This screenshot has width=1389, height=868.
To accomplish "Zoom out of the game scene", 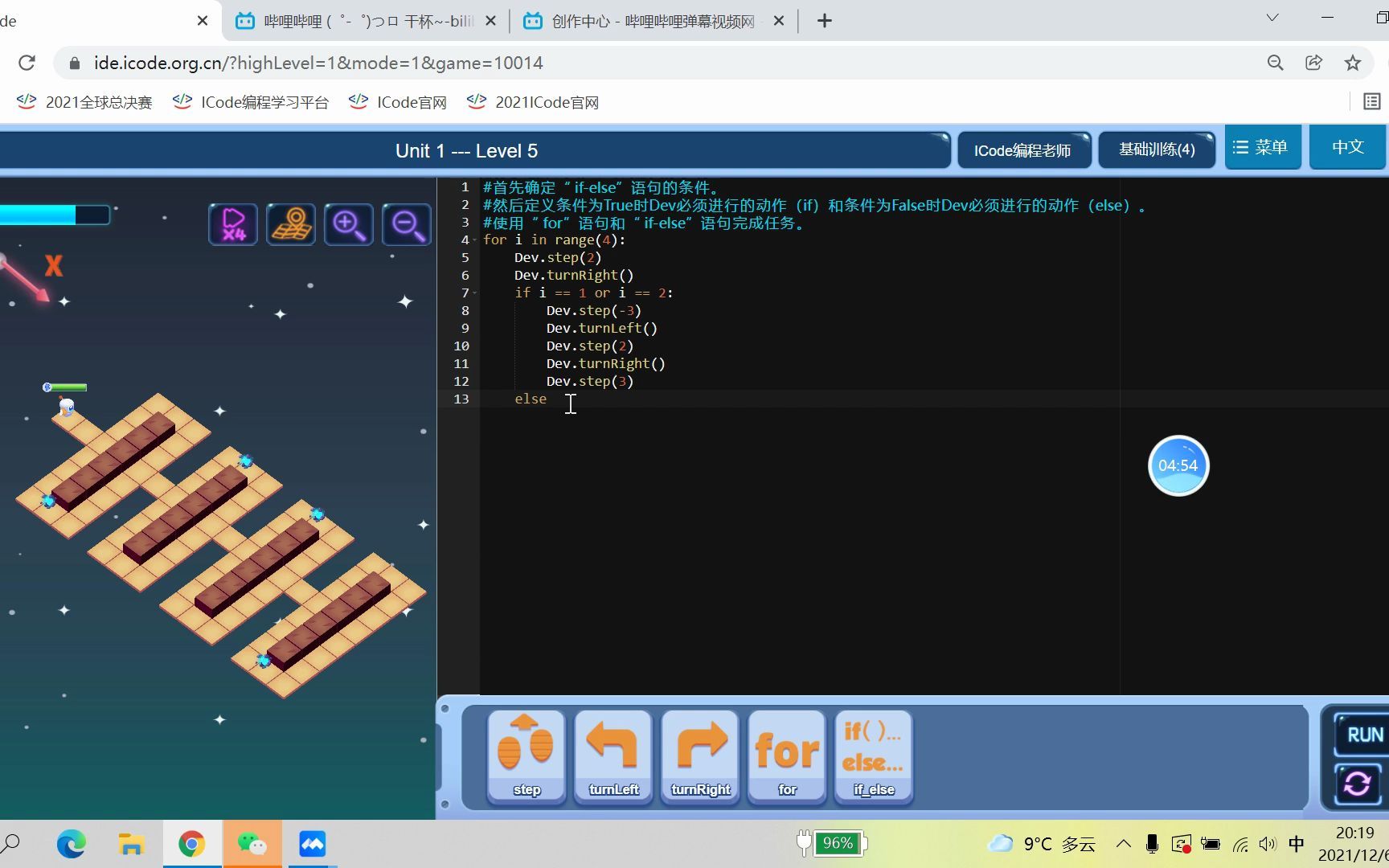I will tap(406, 224).
